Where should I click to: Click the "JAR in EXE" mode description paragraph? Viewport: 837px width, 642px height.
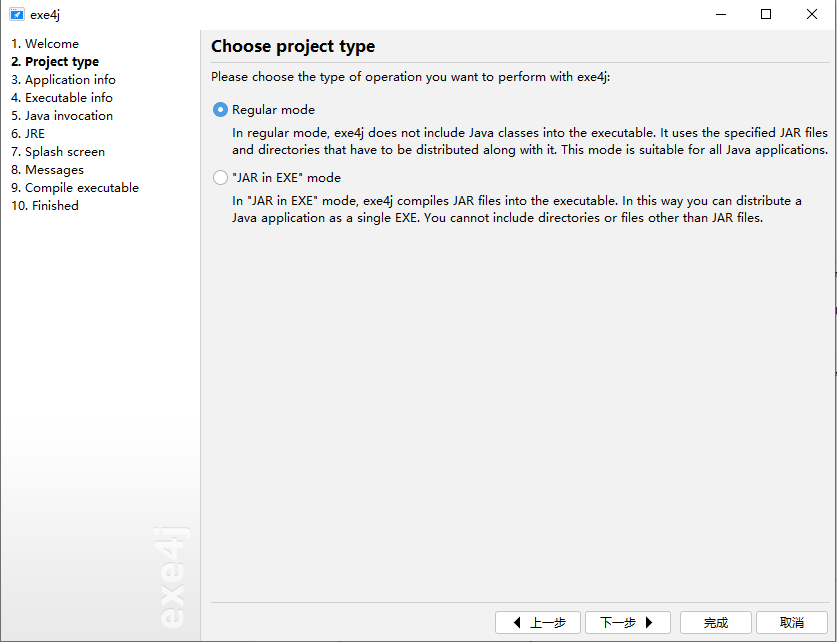click(x=517, y=209)
